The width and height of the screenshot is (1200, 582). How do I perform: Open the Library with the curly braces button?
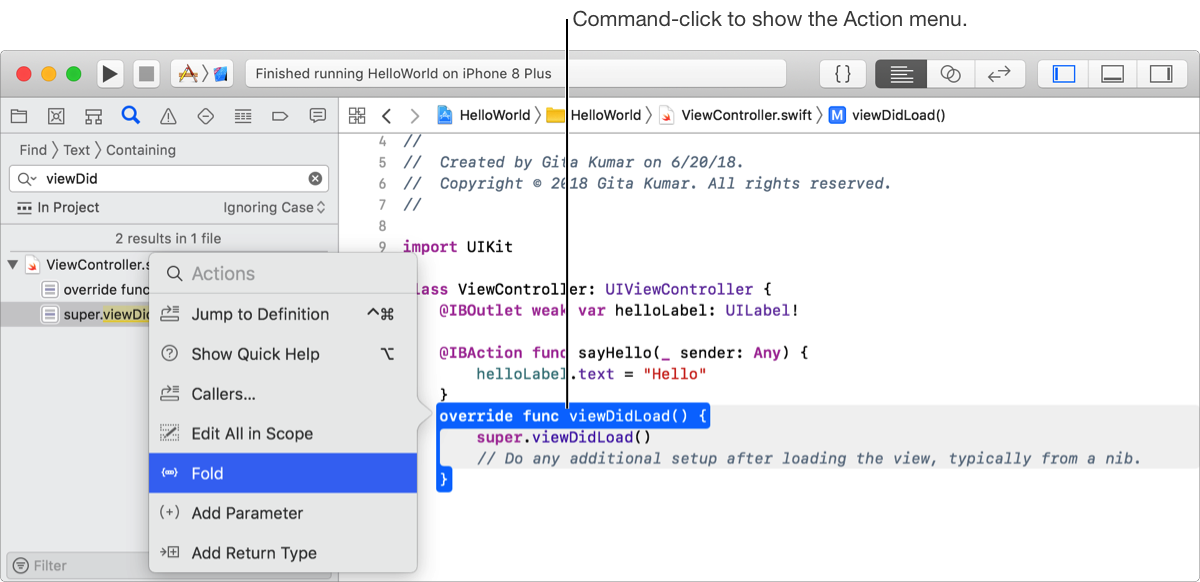point(842,73)
